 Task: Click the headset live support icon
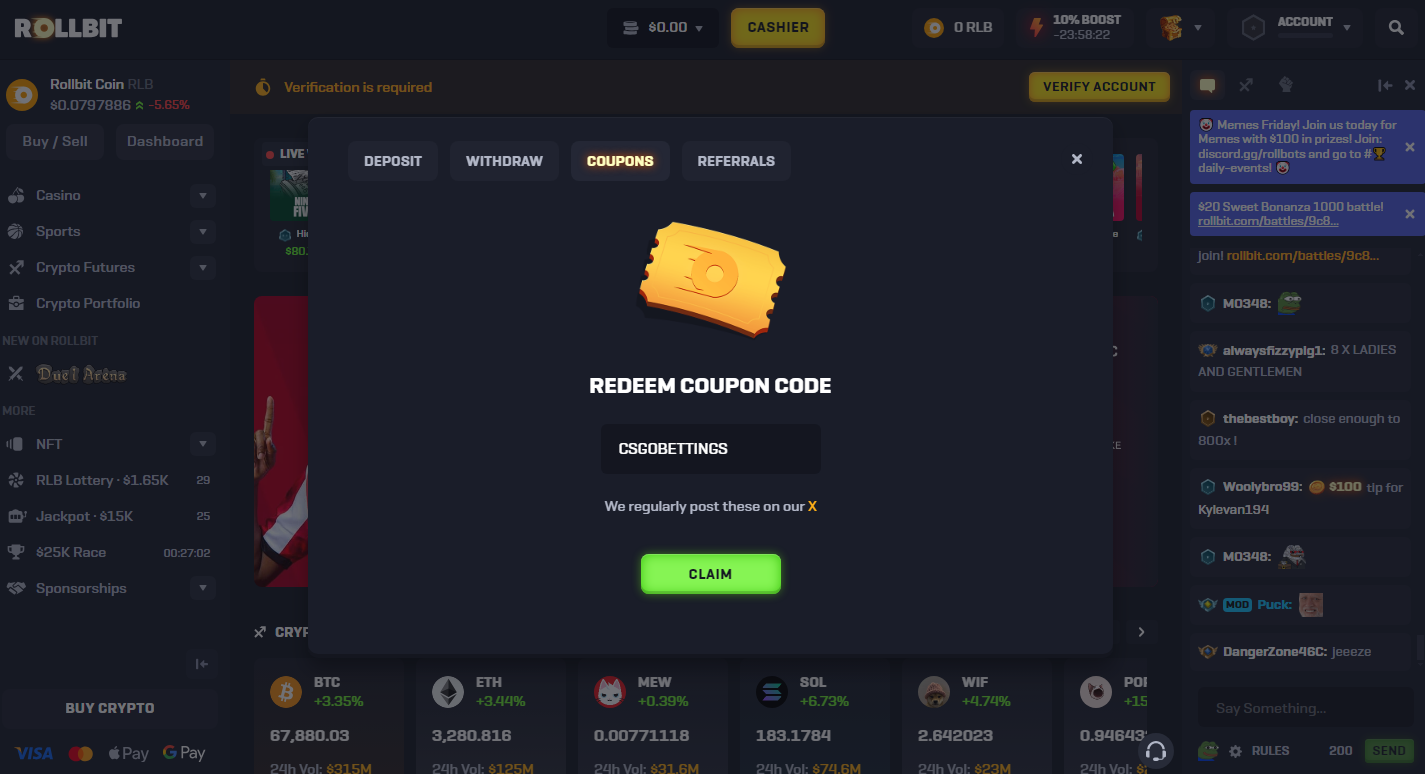(x=1156, y=750)
